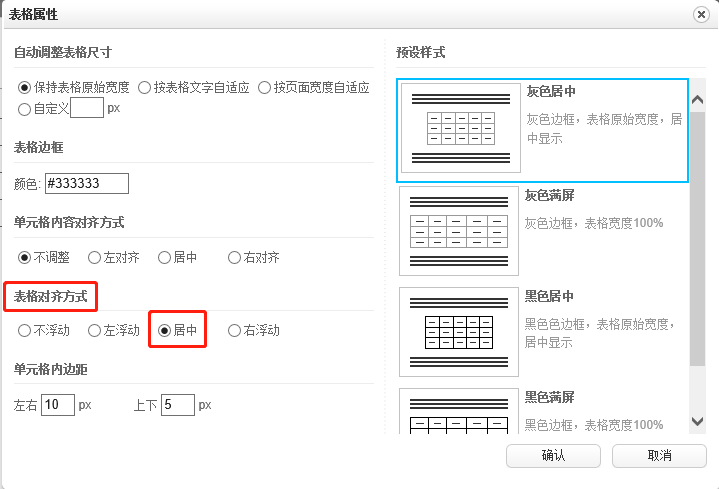The height and width of the screenshot is (489, 719).
Task: Choose the 灰色满屏 preset thumbnail
Action: tap(460, 230)
